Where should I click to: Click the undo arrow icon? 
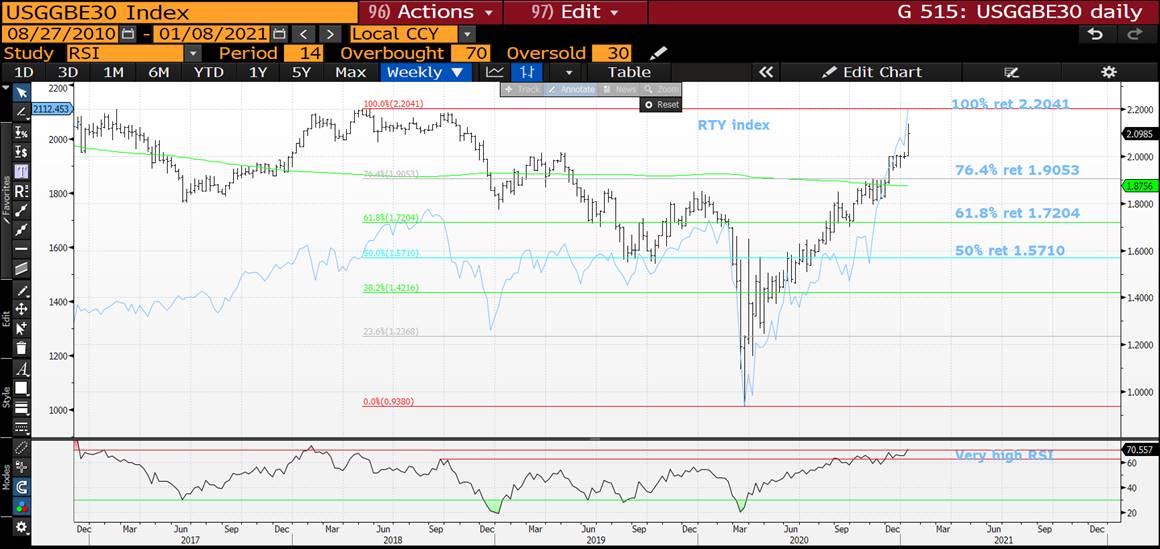coord(1095,34)
